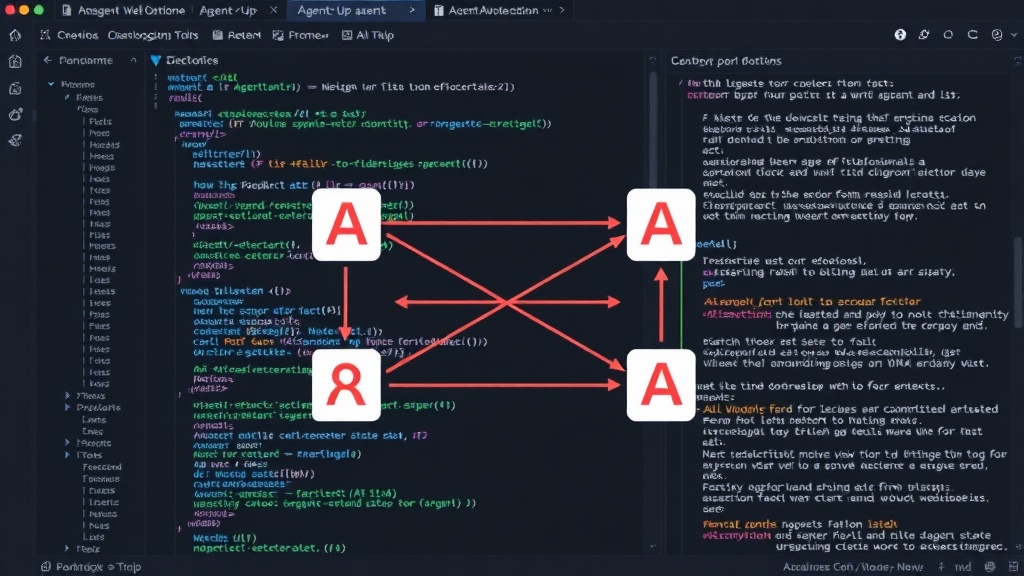The width and height of the screenshot is (1024, 576).
Task: Expand the Fbeeks folder arrow
Action: coord(67,396)
